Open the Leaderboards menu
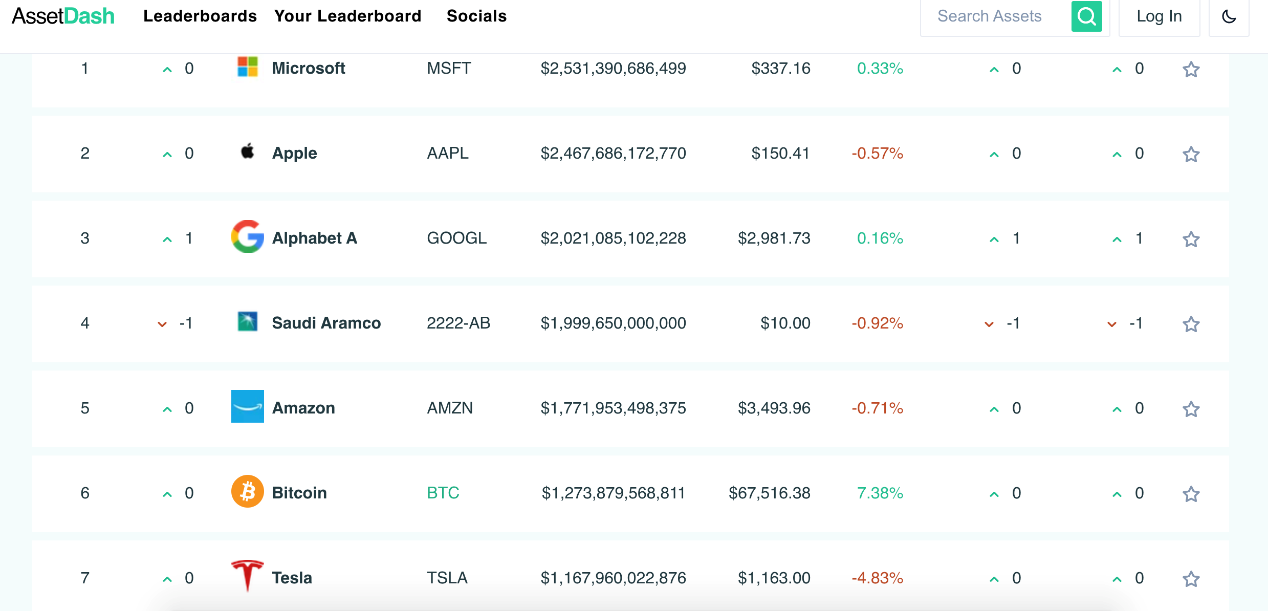The width and height of the screenshot is (1268, 611). click(200, 16)
